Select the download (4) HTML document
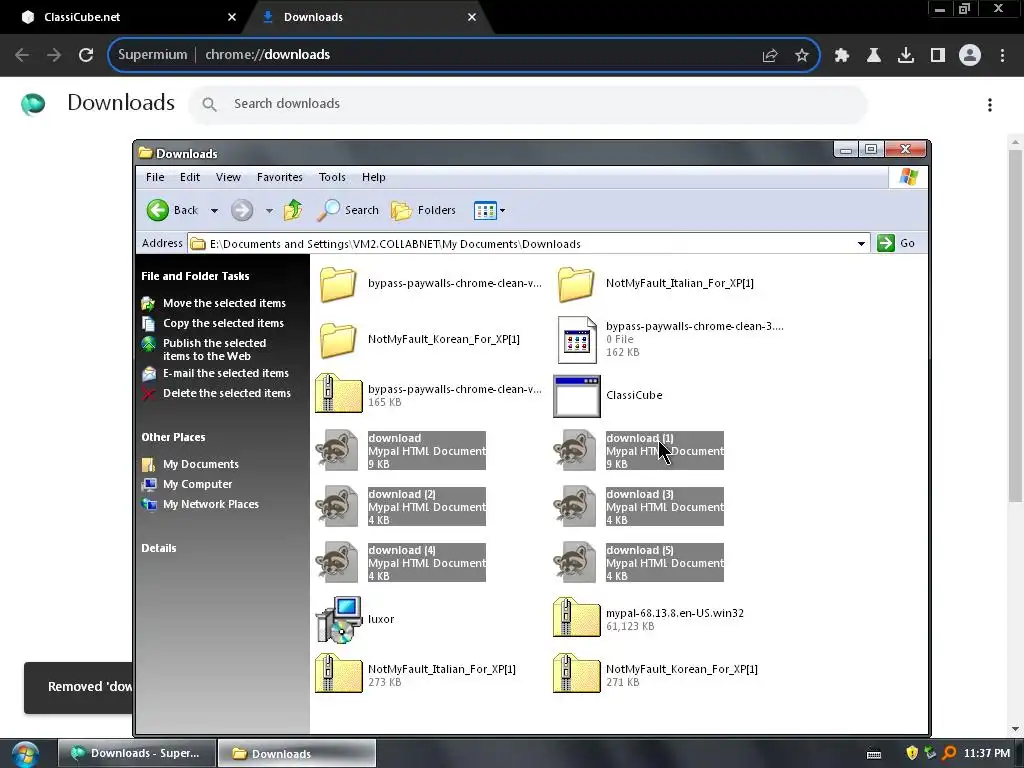Screen dimensions: 1024x768 [x=401, y=563]
